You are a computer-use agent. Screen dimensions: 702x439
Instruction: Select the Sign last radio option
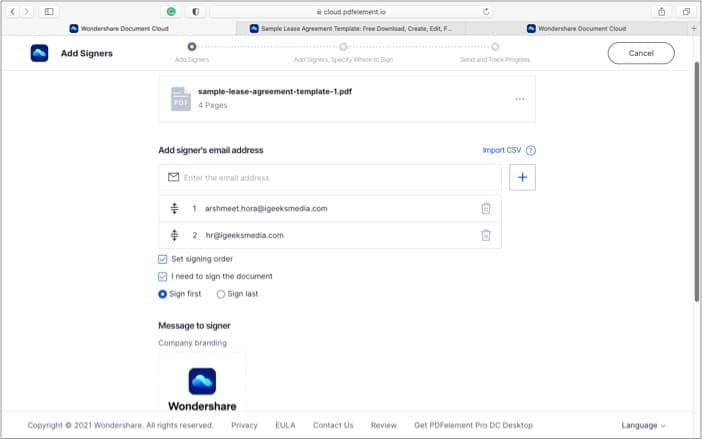(221, 294)
